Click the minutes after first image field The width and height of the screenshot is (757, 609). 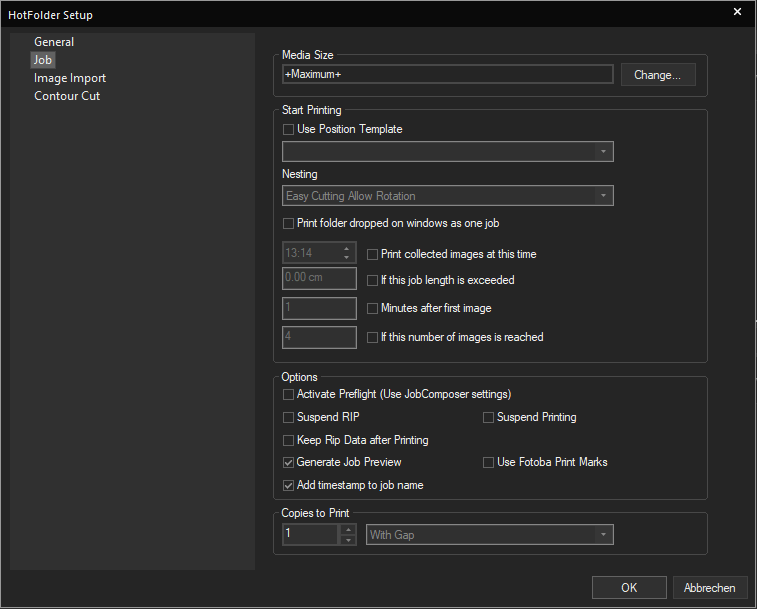coord(319,308)
